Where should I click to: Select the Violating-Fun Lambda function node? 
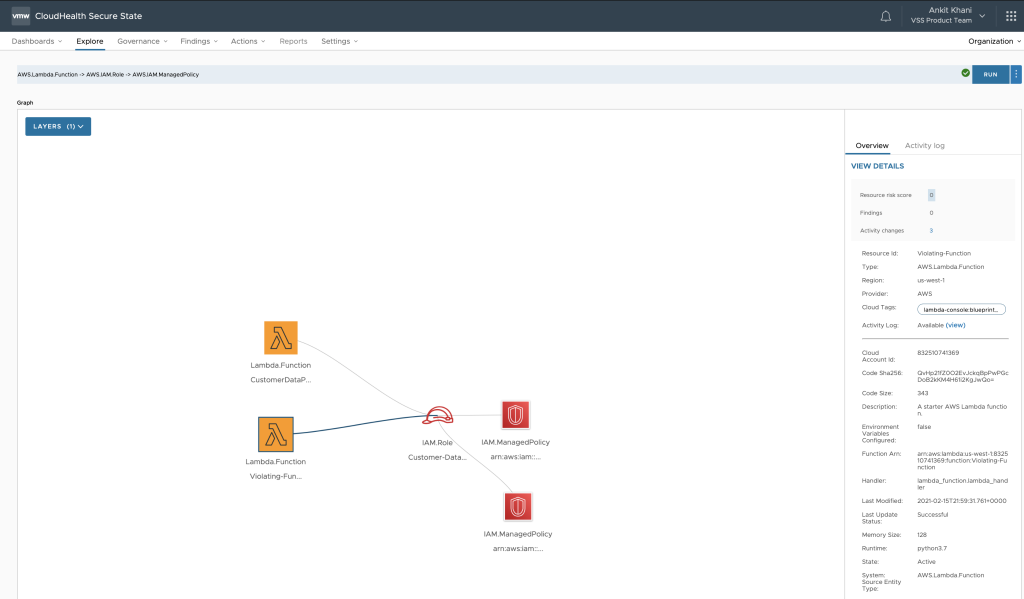(276, 434)
